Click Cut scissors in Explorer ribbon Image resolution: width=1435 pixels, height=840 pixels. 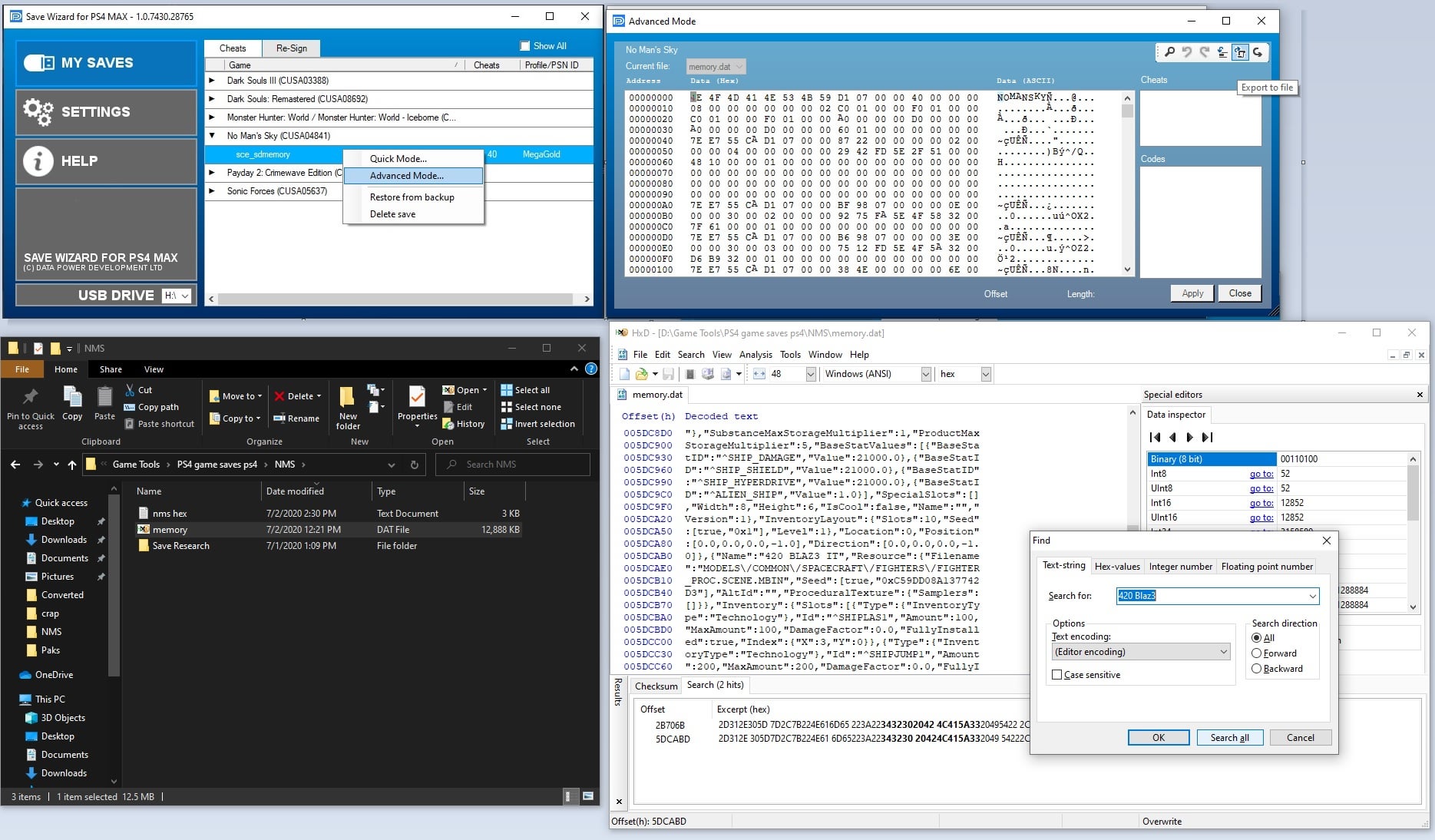coord(138,390)
